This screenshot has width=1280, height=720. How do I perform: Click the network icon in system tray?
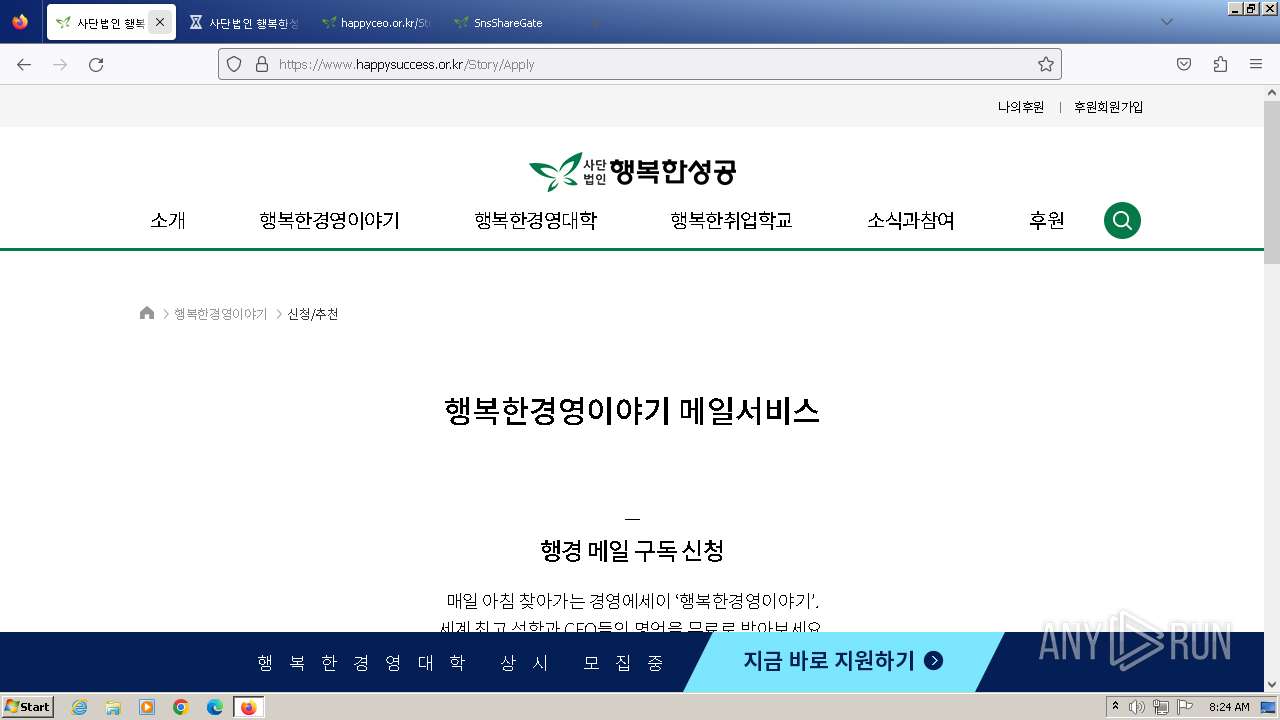tap(1161, 707)
